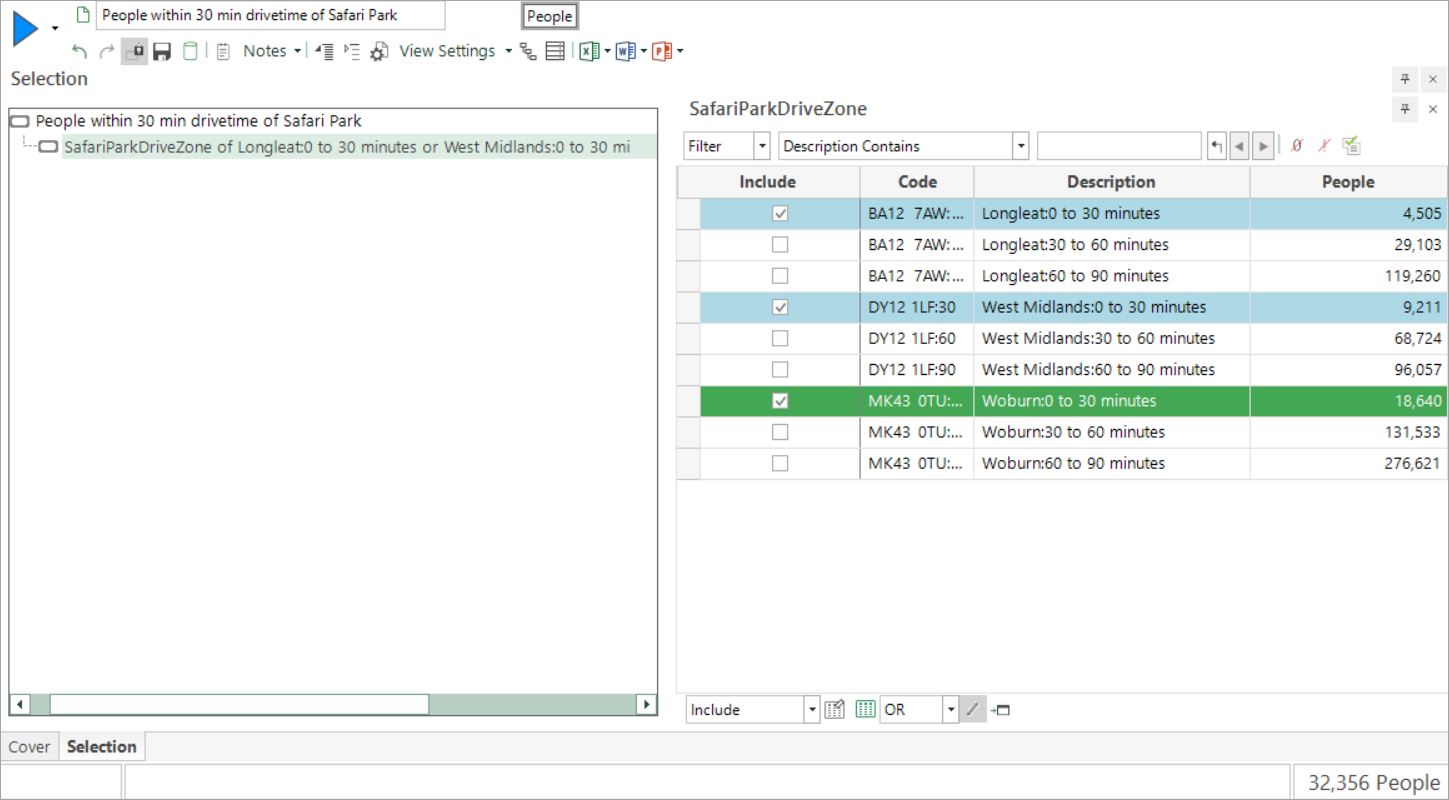Edit the selection title field
The width and height of the screenshot is (1449, 800).
(x=270, y=15)
